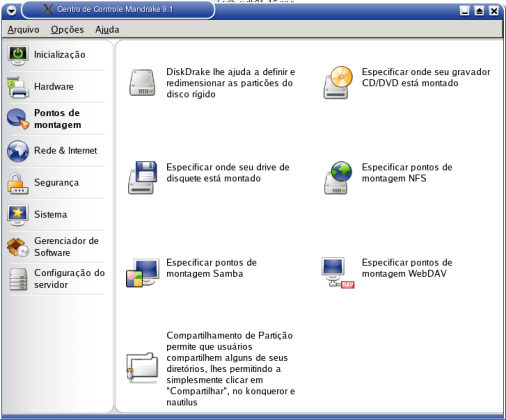Click the Compartilhamento de Partição description text
The width and height of the screenshot is (506, 420).
pos(231,369)
